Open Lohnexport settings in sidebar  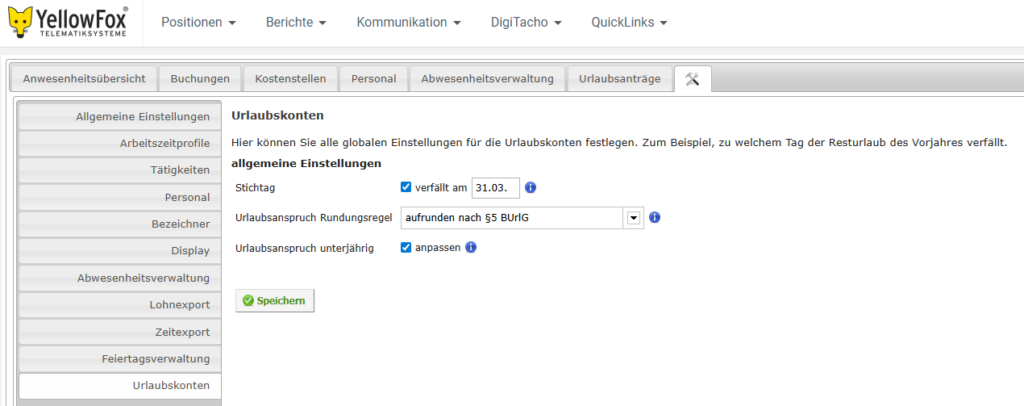(119, 305)
